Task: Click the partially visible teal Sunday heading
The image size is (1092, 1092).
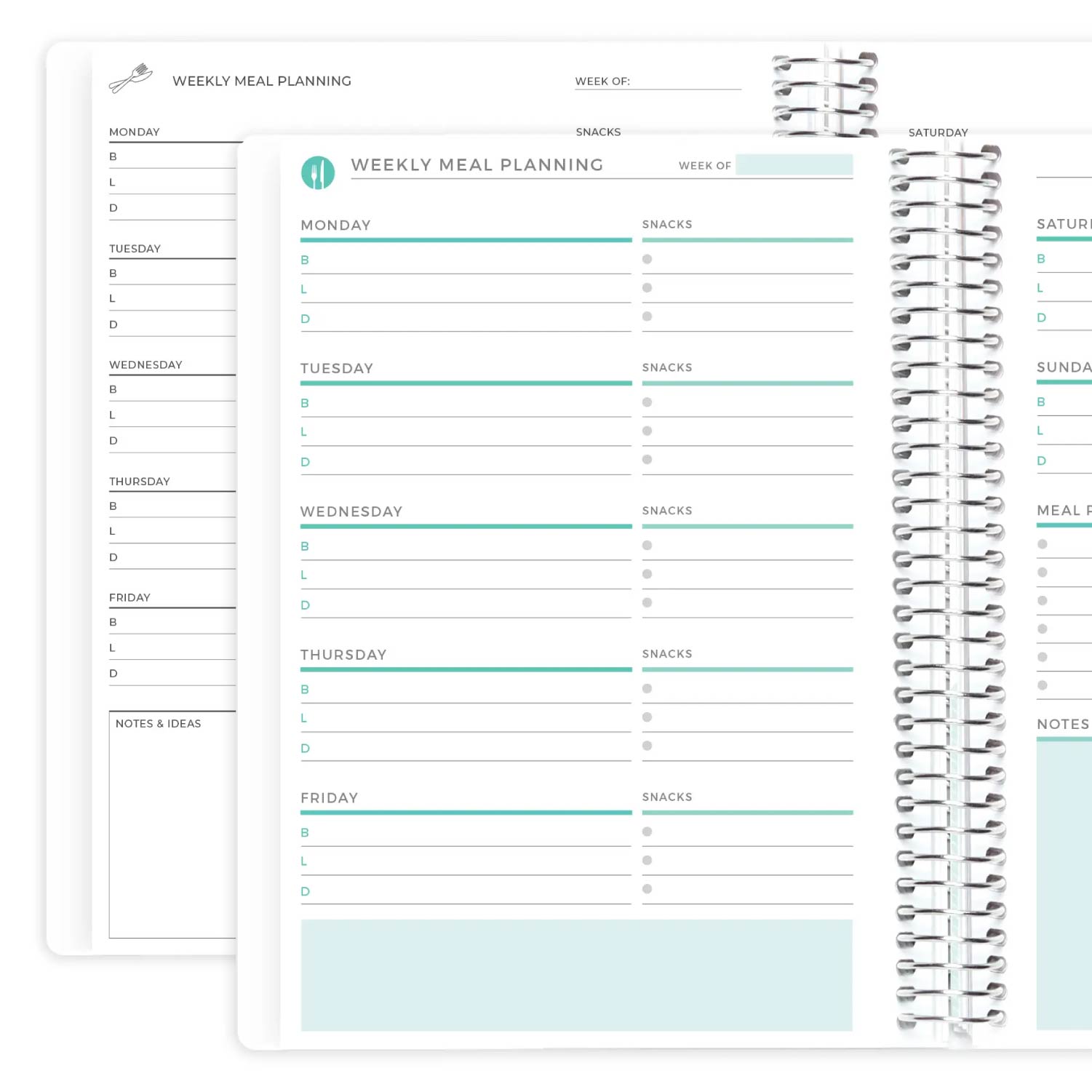Action: coord(1064,367)
